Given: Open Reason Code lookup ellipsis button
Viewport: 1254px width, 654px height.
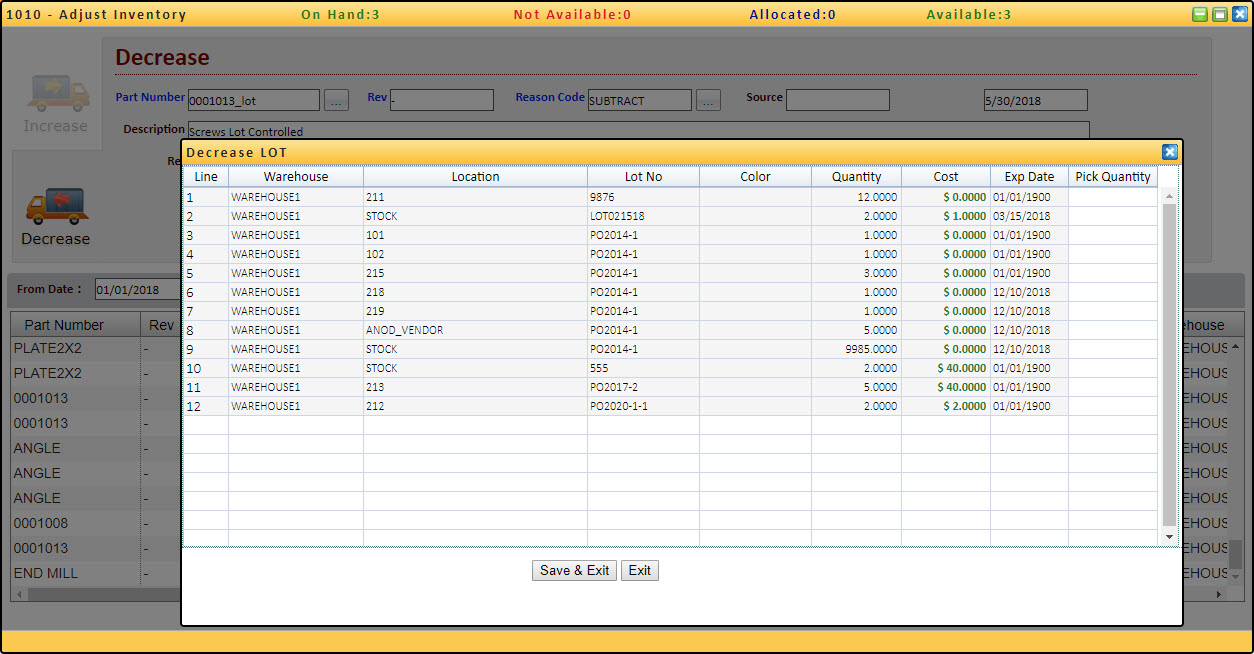Looking at the screenshot, I should 709,100.
